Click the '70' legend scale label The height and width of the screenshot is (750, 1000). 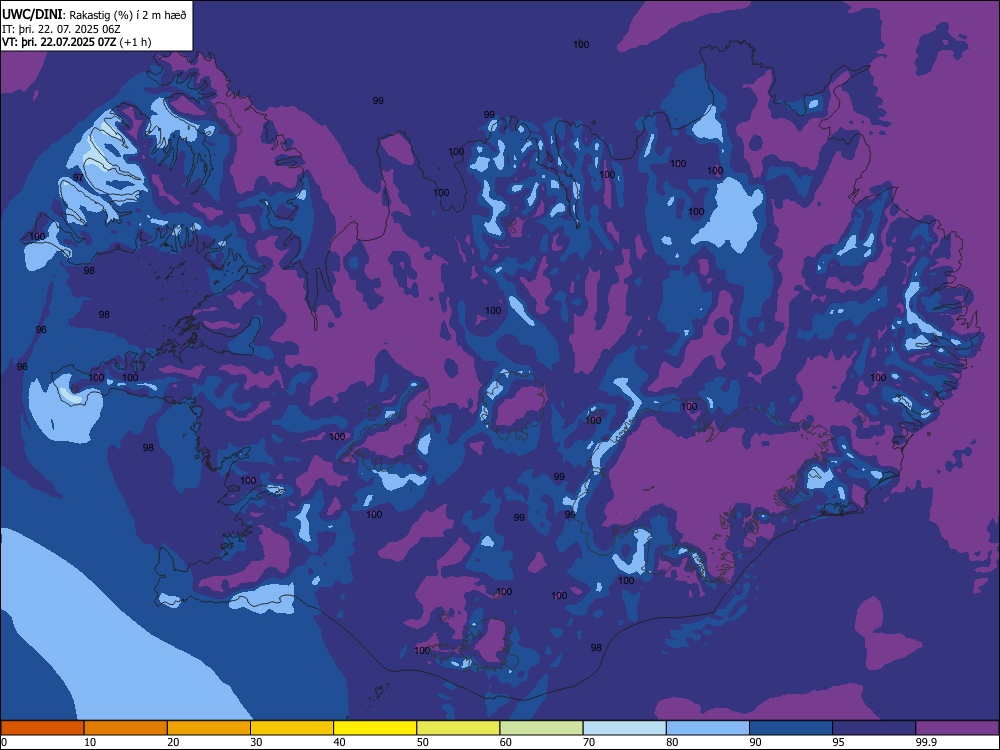589,742
